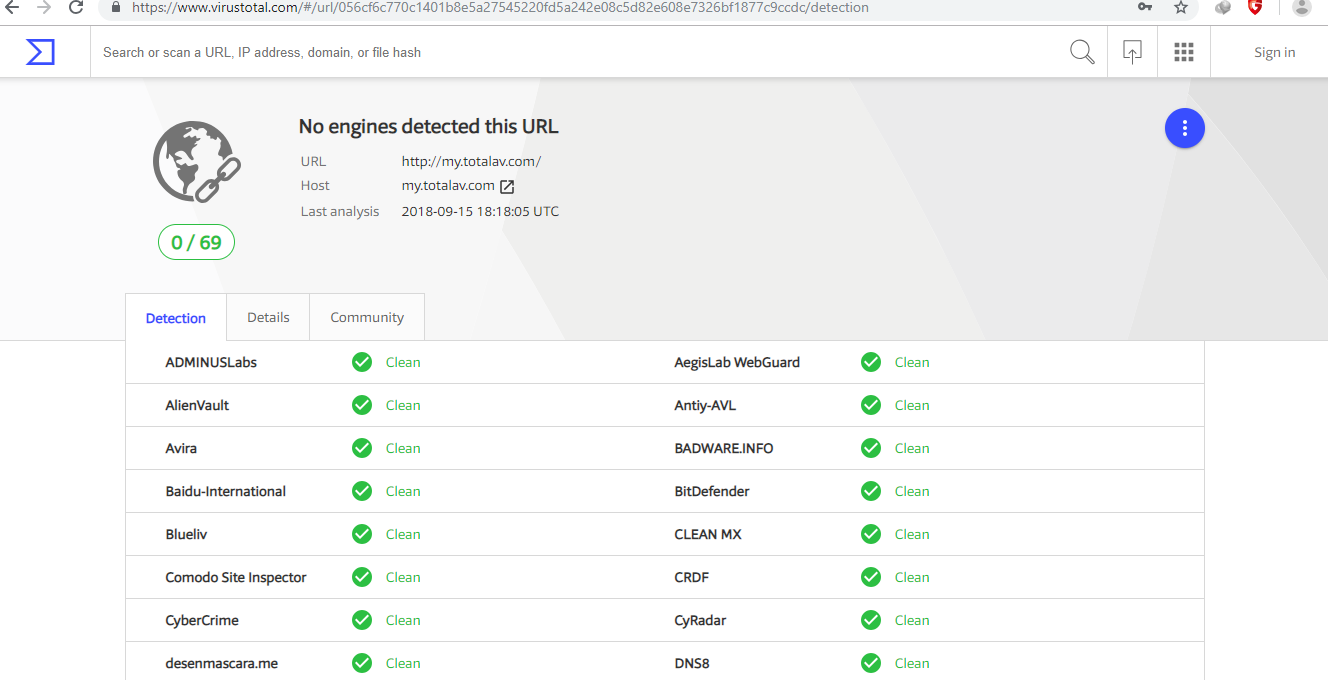Click the search magnifier icon

tap(1082, 52)
